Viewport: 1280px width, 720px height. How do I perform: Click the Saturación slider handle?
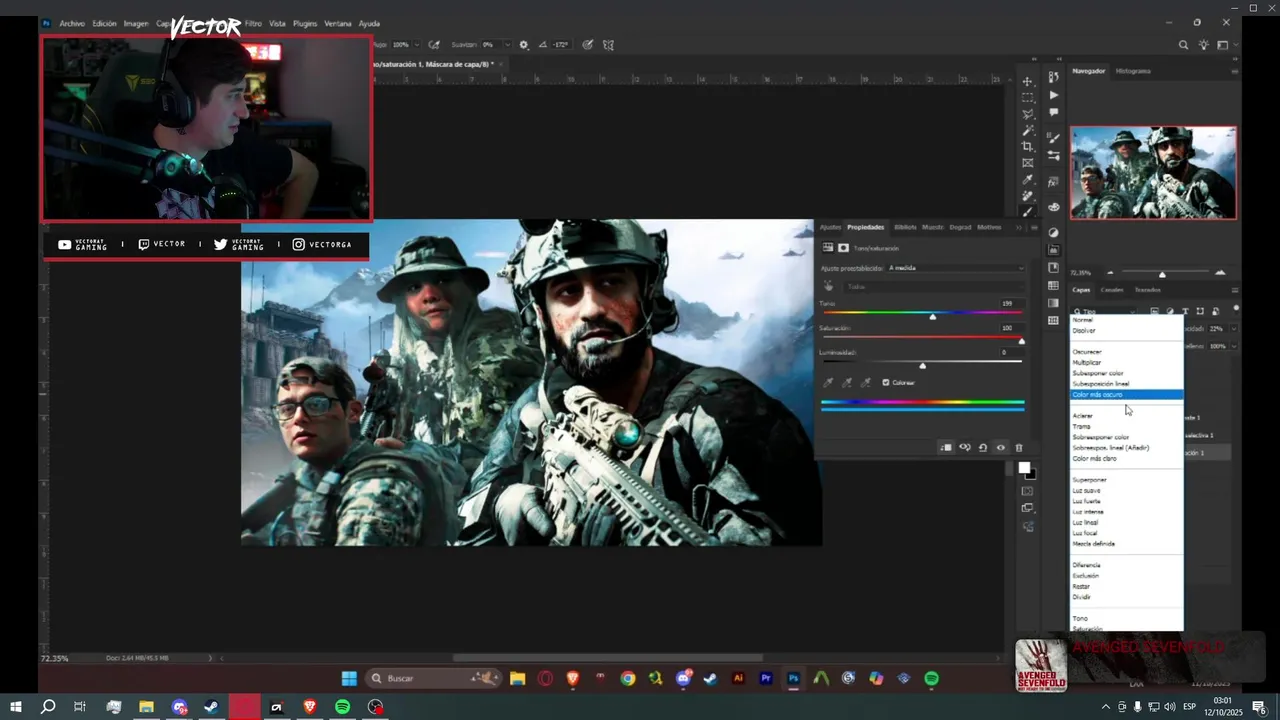click(x=1021, y=341)
